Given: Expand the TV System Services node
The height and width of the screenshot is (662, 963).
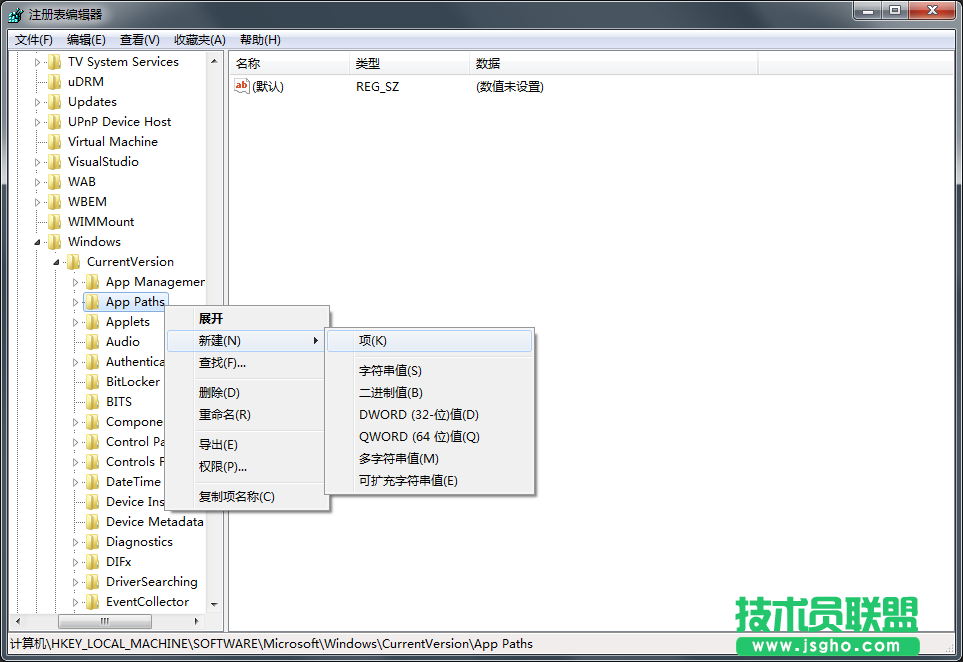Looking at the screenshot, I should (38, 61).
